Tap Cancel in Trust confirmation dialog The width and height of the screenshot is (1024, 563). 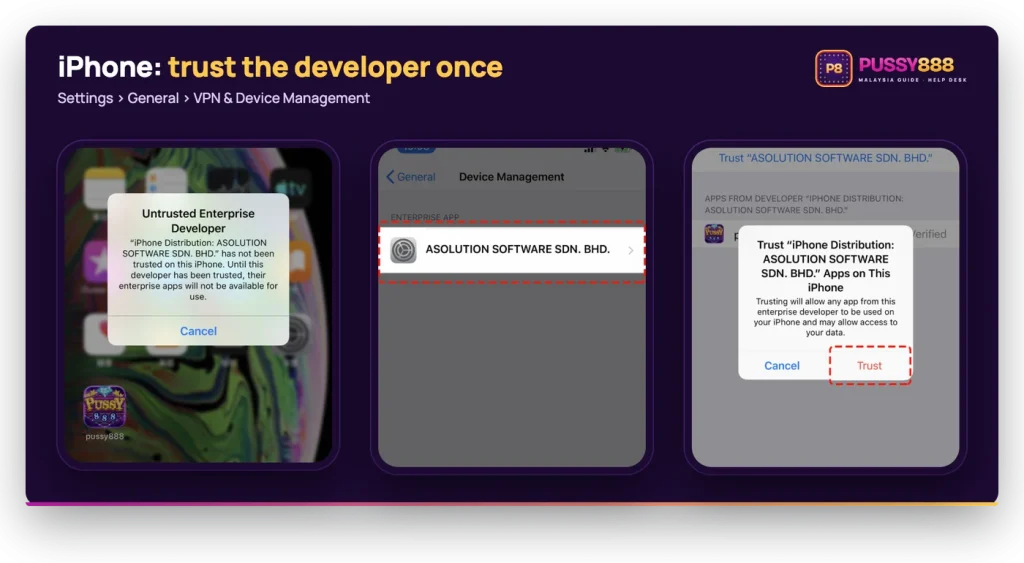tap(782, 366)
